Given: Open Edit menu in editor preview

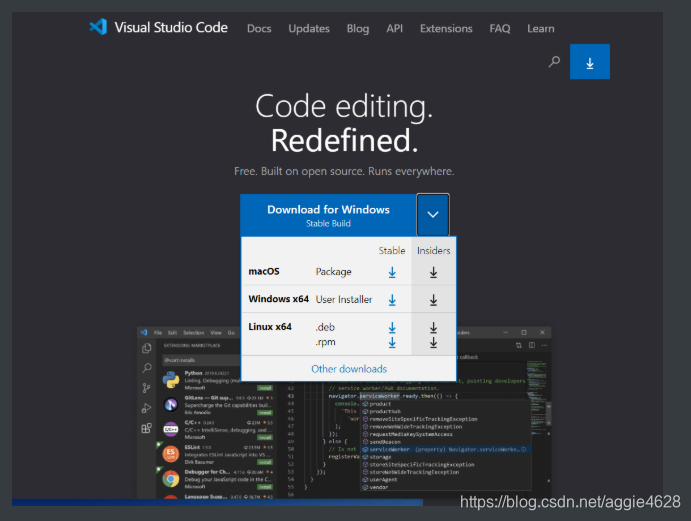Looking at the screenshot, I should pyautogui.click(x=172, y=333).
